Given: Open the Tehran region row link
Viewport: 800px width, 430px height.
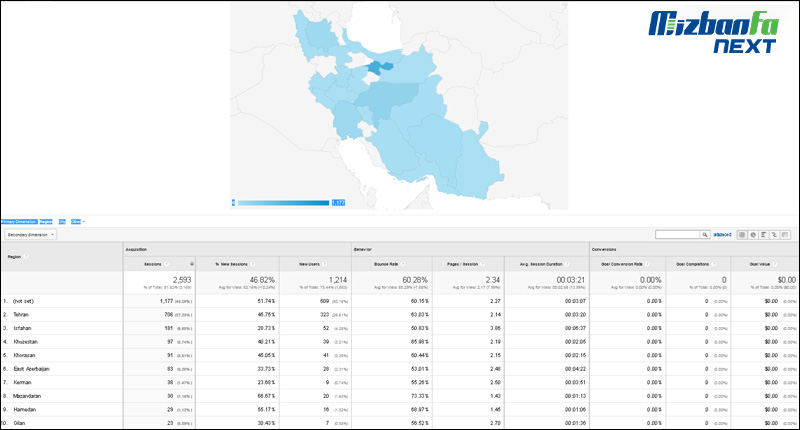Looking at the screenshot, I should (20, 313).
